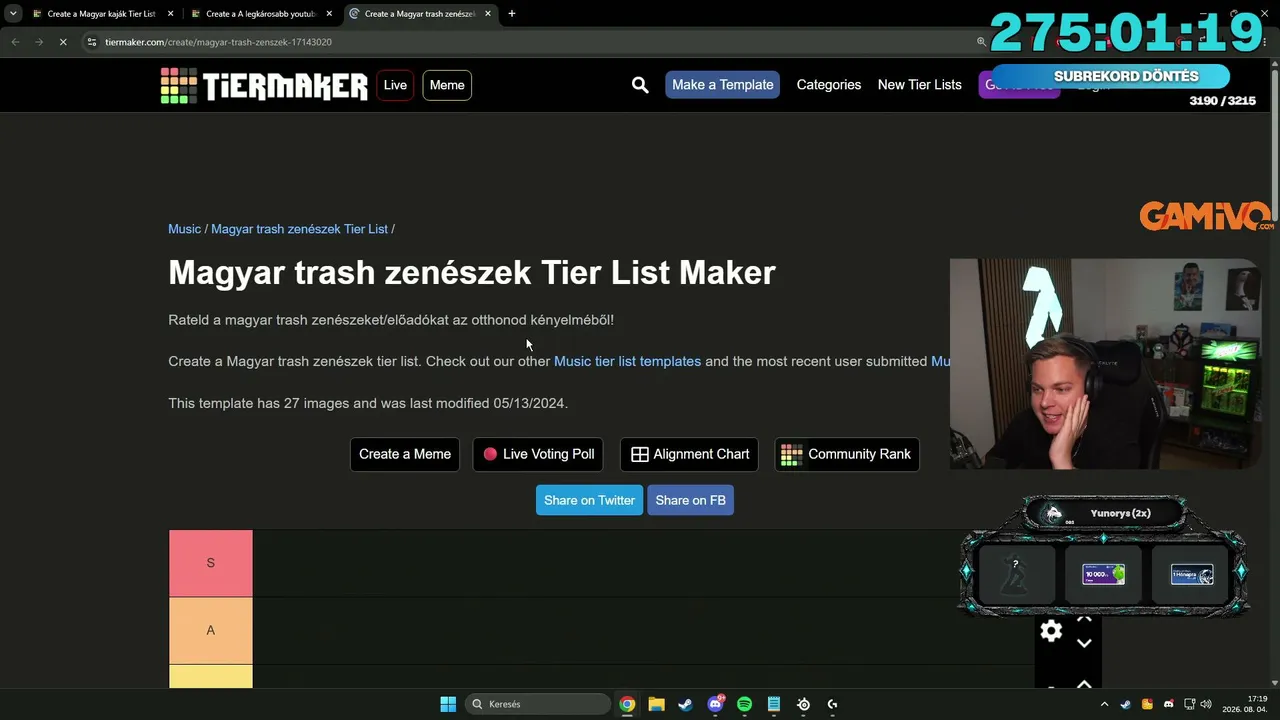Click the Community Rank colored grid icon
This screenshot has width=1280, height=720.
(x=791, y=454)
